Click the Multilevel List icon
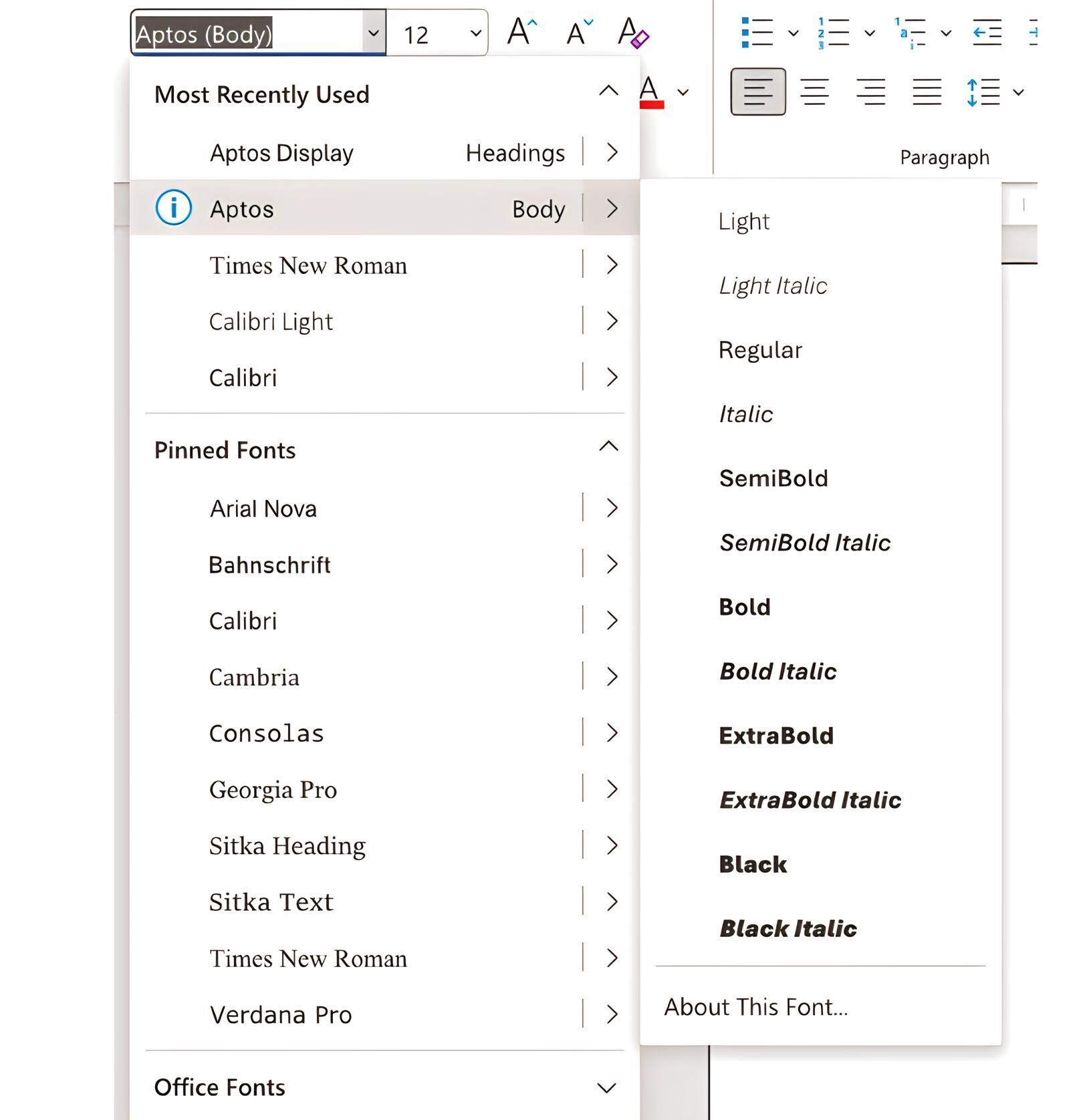This screenshot has width=1079, height=1120. click(910, 33)
